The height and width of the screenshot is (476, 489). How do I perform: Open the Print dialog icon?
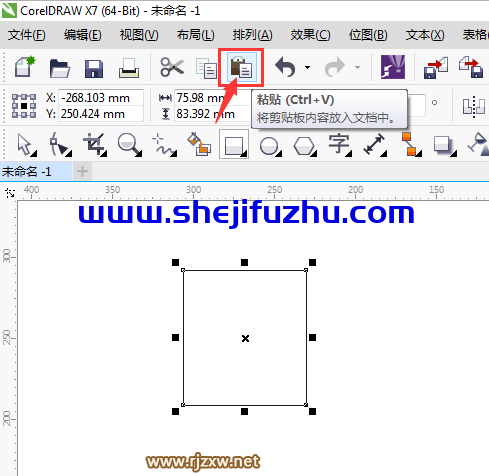[x=128, y=68]
